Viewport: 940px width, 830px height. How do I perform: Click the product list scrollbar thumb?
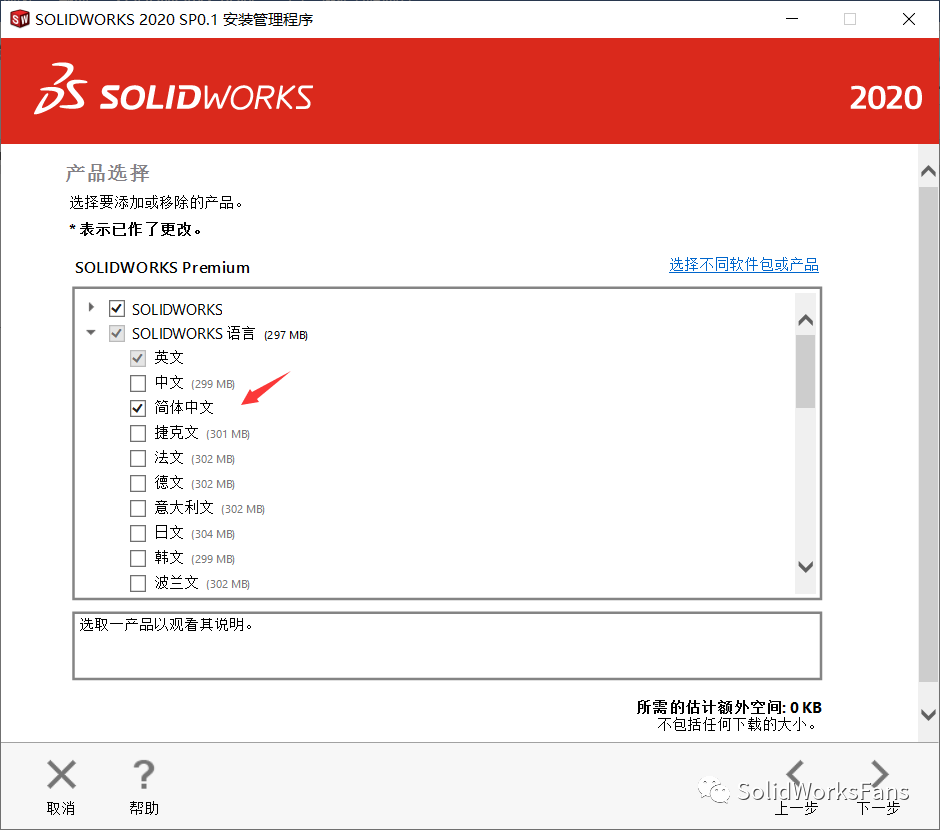[x=806, y=372]
